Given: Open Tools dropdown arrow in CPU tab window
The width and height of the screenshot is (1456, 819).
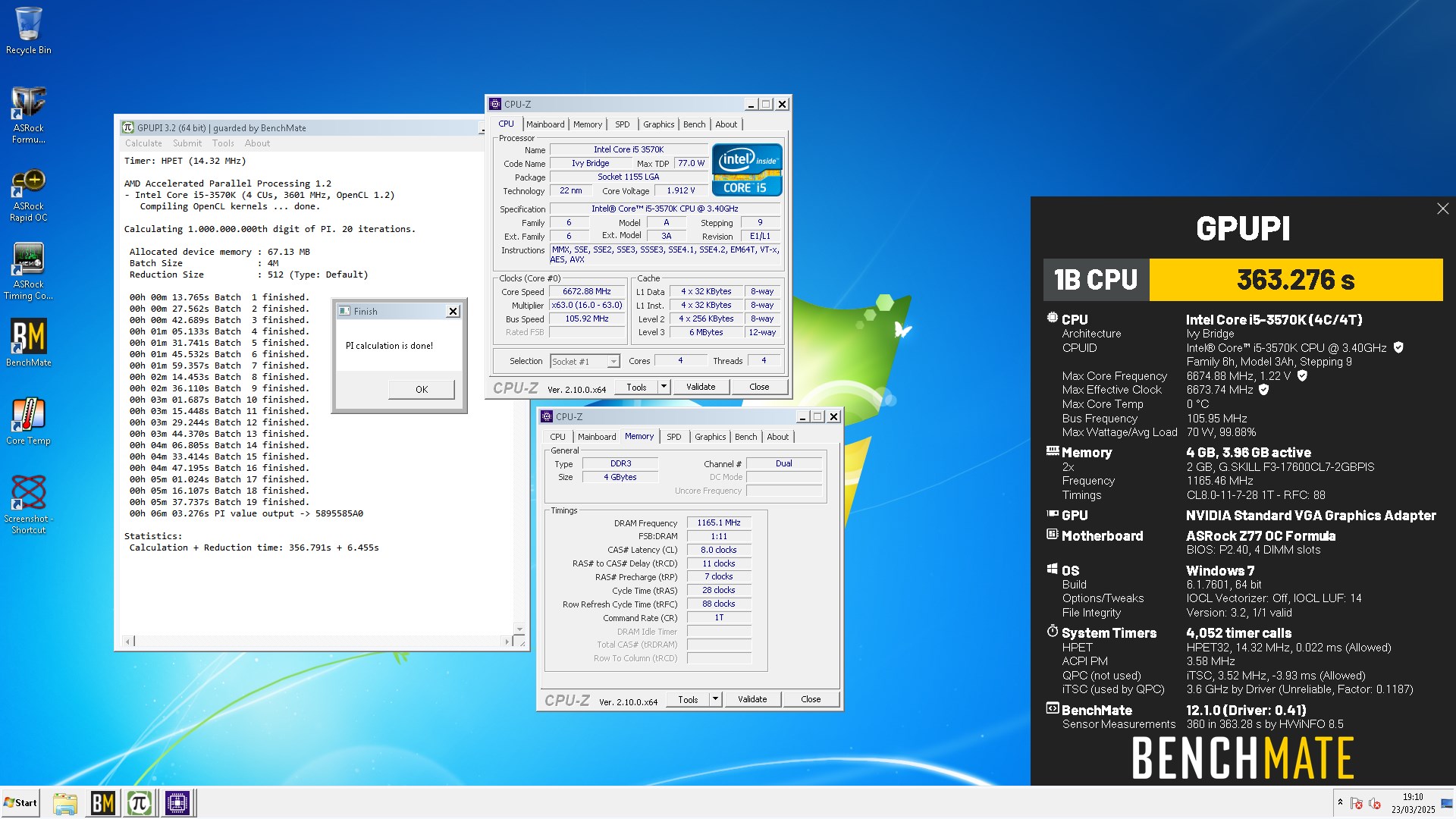Looking at the screenshot, I should pos(664,387).
